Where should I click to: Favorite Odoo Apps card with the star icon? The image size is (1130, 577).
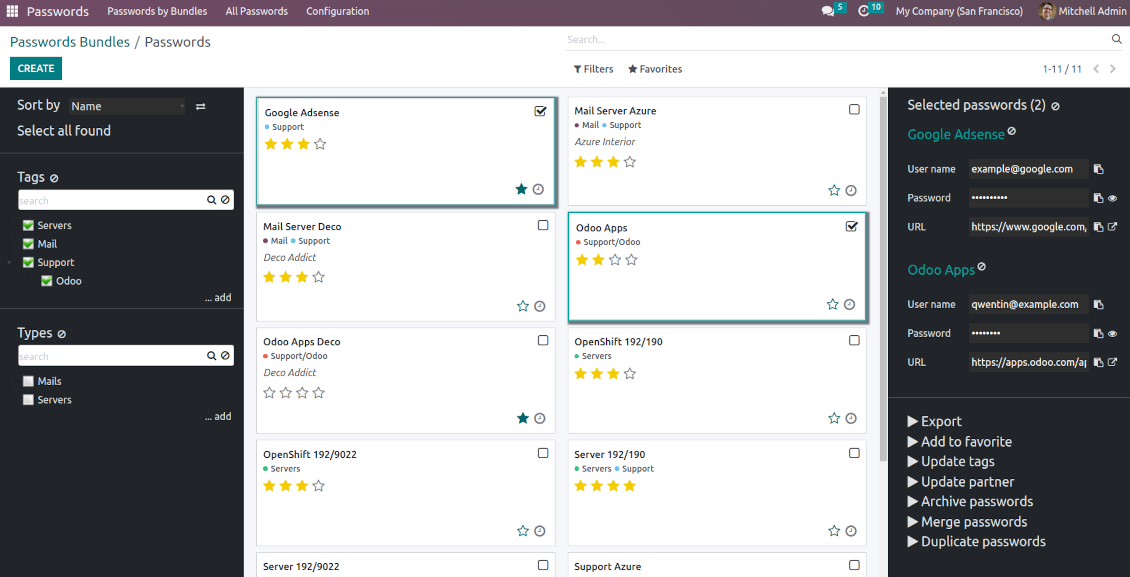tap(832, 305)
